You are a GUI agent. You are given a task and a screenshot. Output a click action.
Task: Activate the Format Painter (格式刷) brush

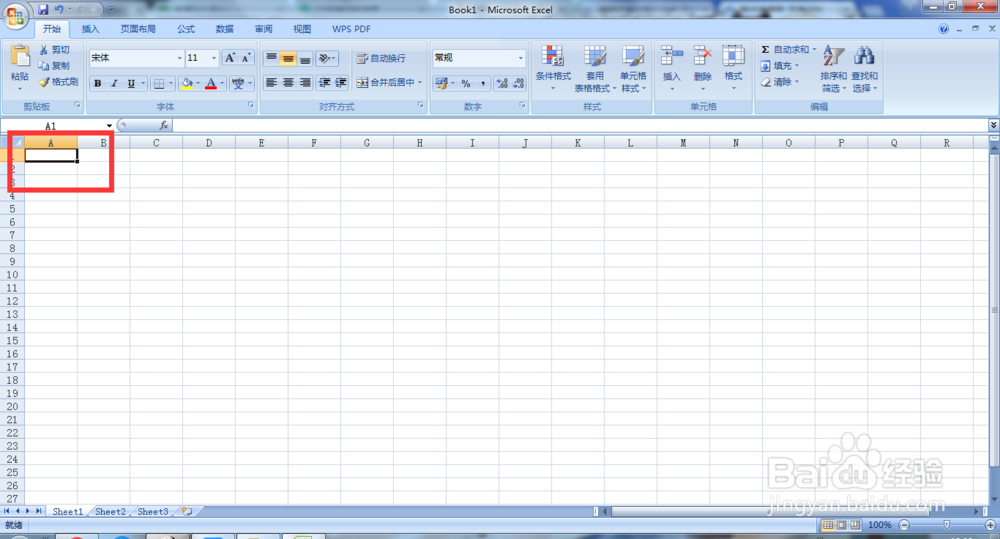pyautogui.click(x=58, y=82)
